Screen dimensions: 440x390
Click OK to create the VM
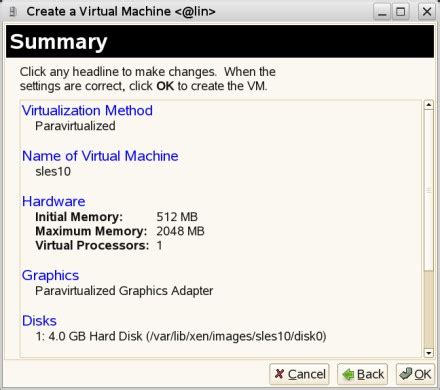pyautogui.click(x=416, y=374)
